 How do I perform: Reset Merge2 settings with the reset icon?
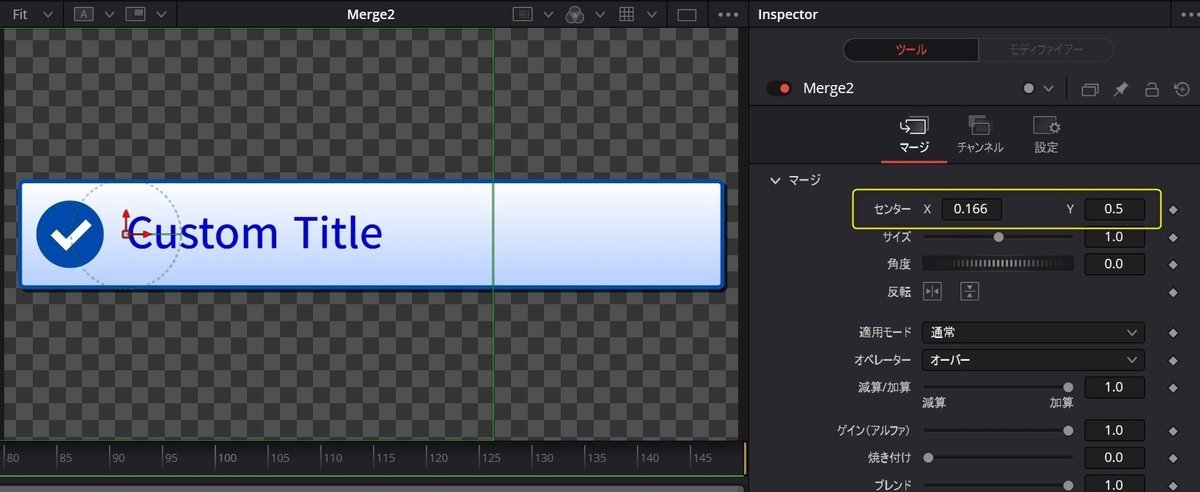tap(1182, 89)
